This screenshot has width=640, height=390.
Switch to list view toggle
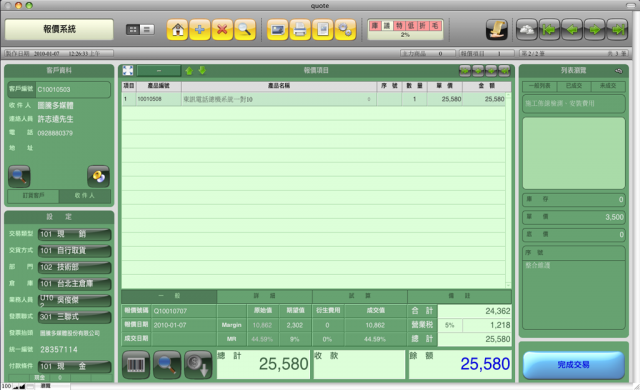(147, 29)
